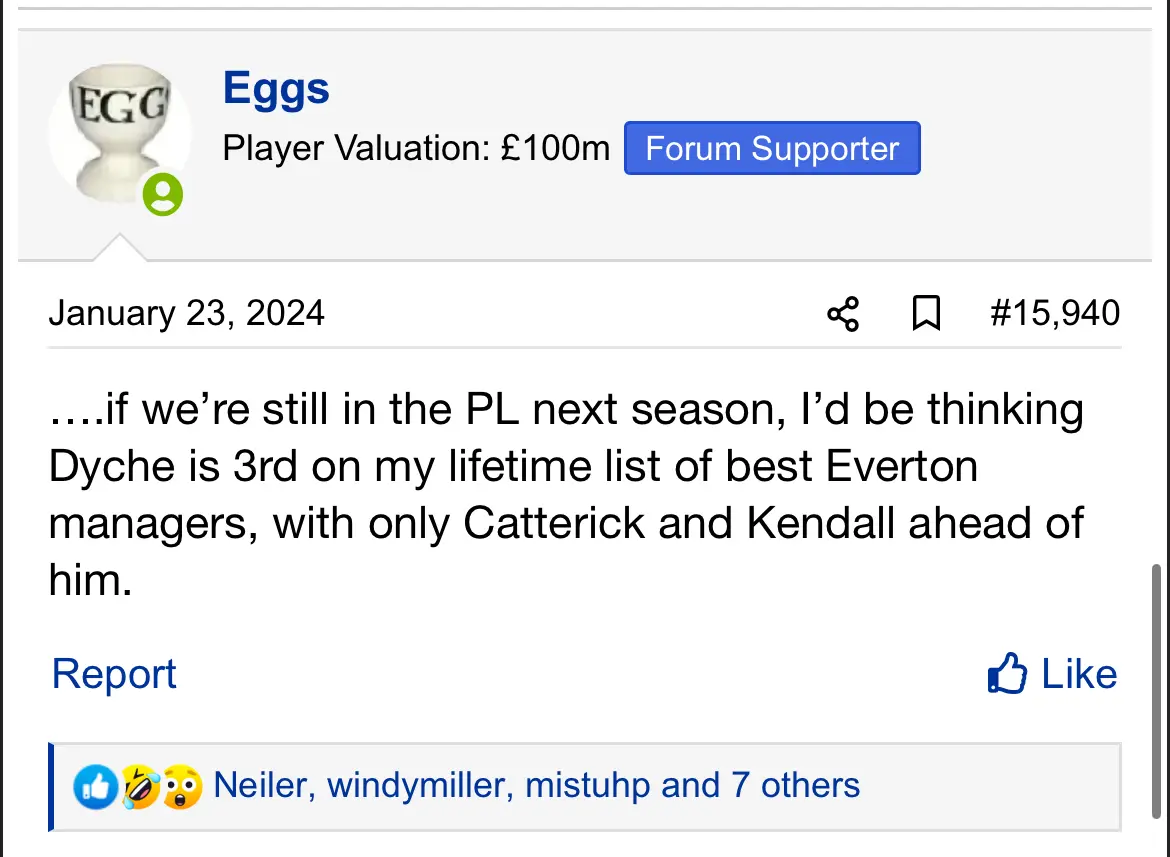1170x857 pixels.
Task: Open the egg cup avatar image
Action: click(x=118, y=135)
